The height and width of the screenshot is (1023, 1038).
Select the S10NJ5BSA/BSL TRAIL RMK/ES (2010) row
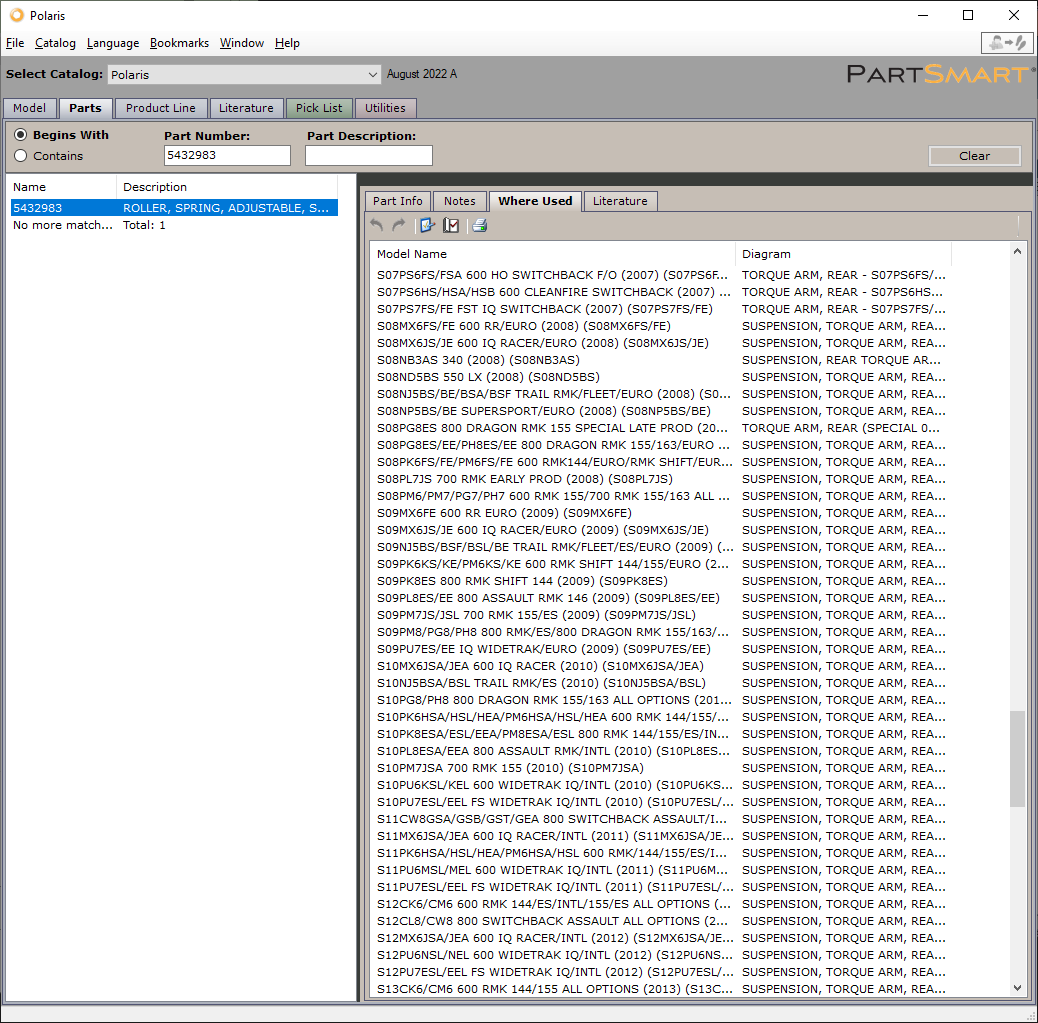tap(661, 683)
